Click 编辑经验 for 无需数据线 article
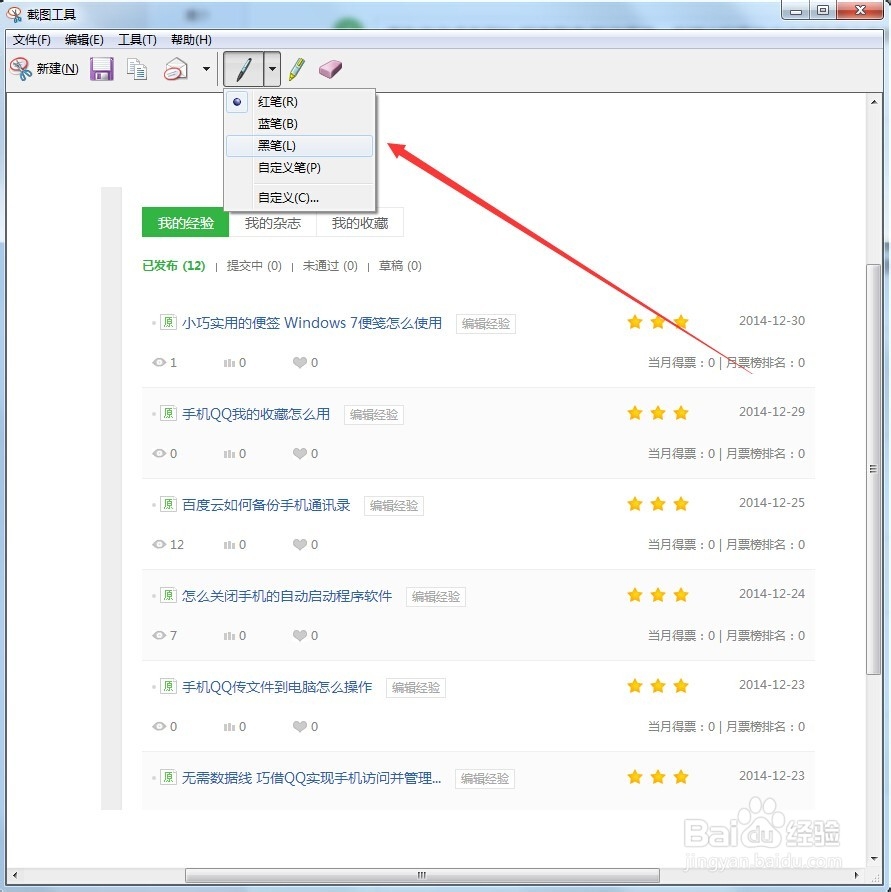Viewport: 891px width, 892px height. pyautogui.click(x=485, y=779)
